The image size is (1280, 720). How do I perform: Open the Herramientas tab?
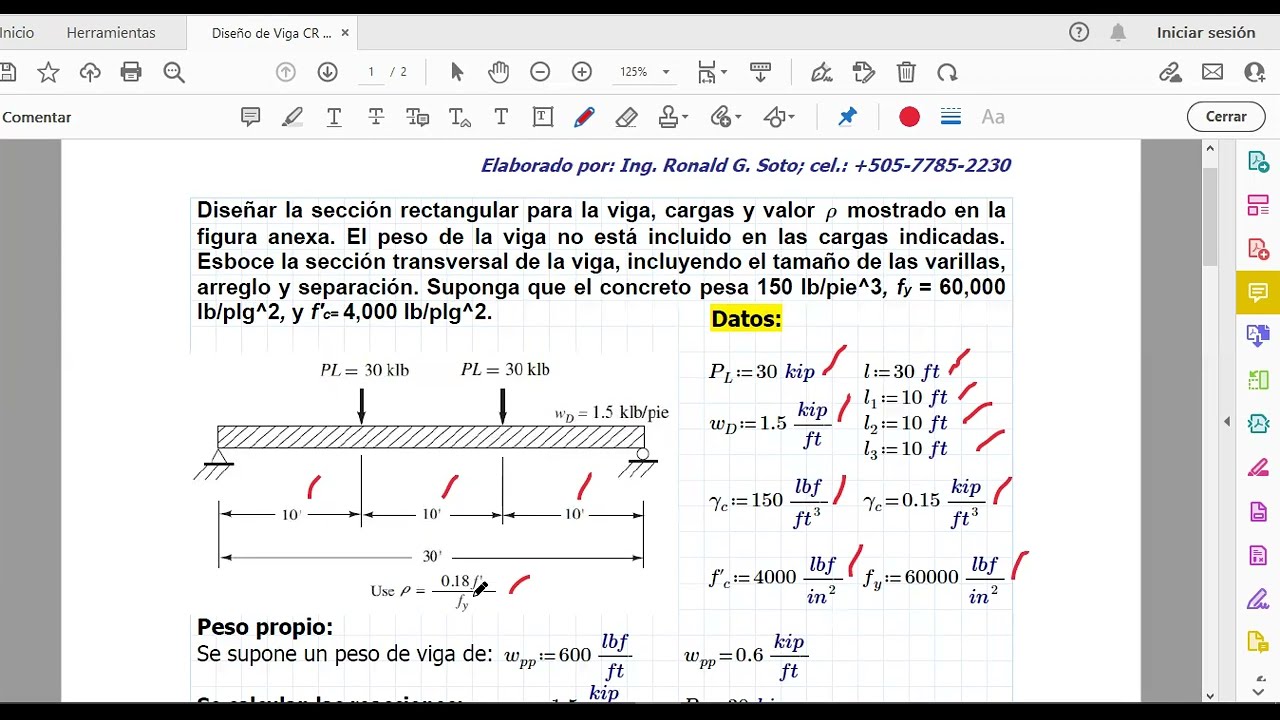pyautogui.click(x=111, y=33)
